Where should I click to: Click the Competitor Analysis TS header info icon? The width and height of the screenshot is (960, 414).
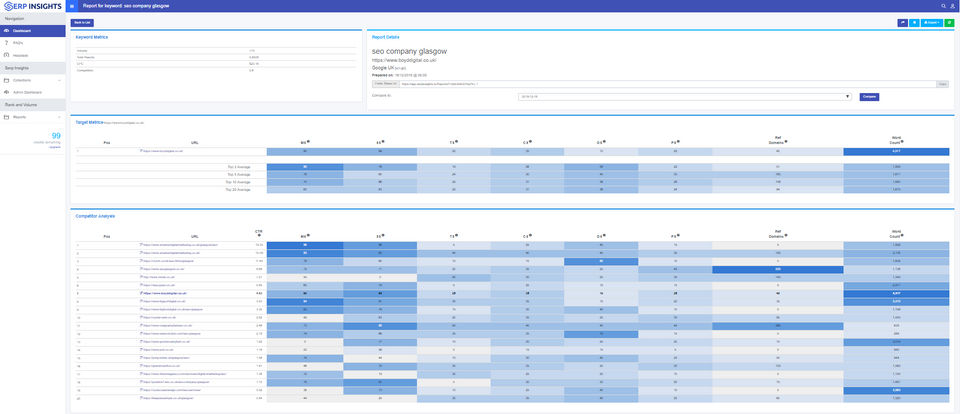click(x=457, y=235)
